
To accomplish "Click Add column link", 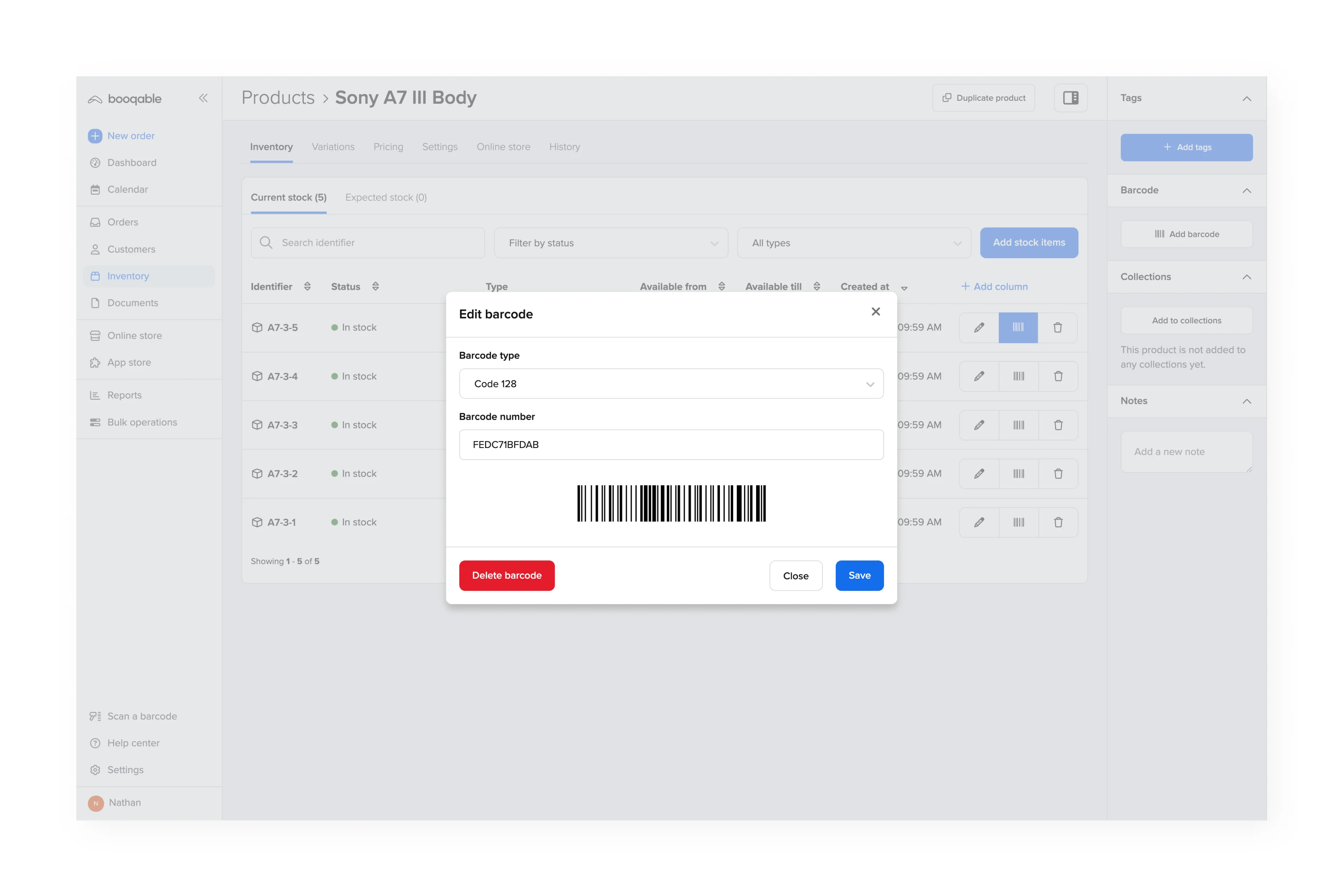I will [x=994, y=286].
